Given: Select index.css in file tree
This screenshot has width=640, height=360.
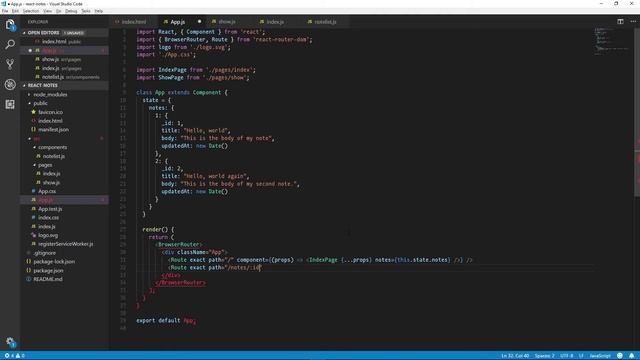Looking at the screenshot, I should tap(64, 218).
